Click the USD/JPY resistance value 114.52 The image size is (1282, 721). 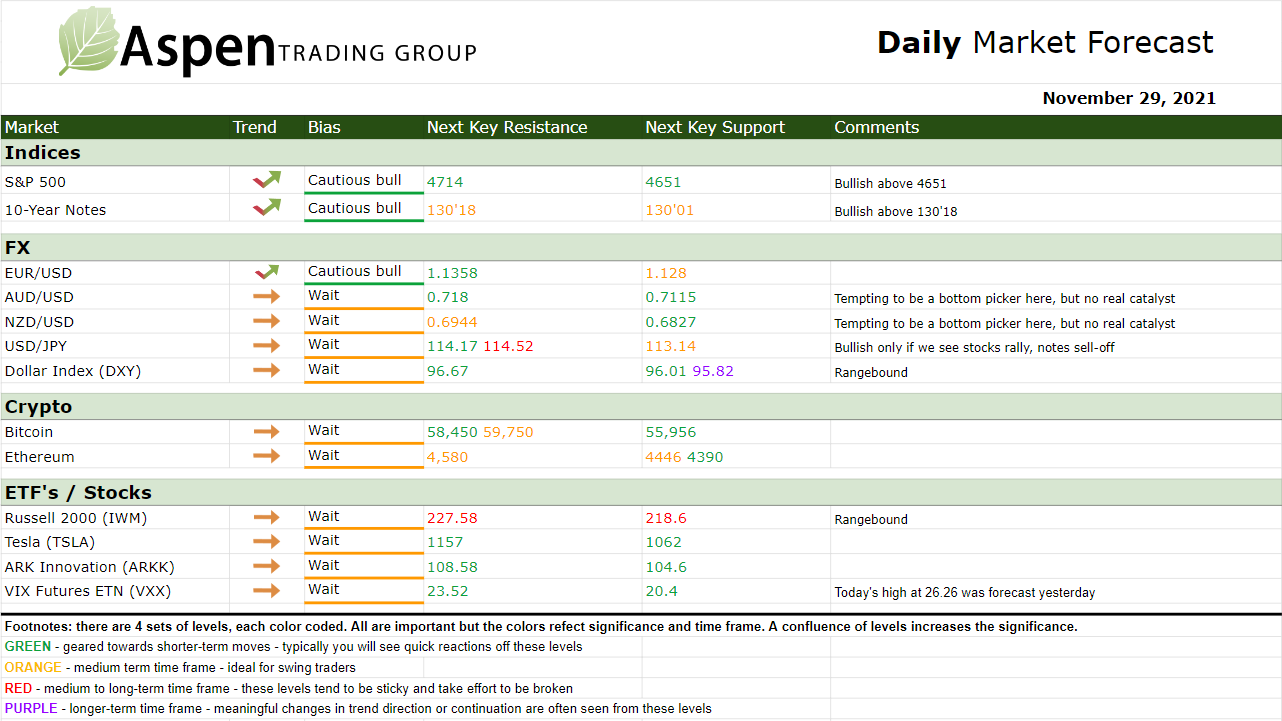pos(508,346)
